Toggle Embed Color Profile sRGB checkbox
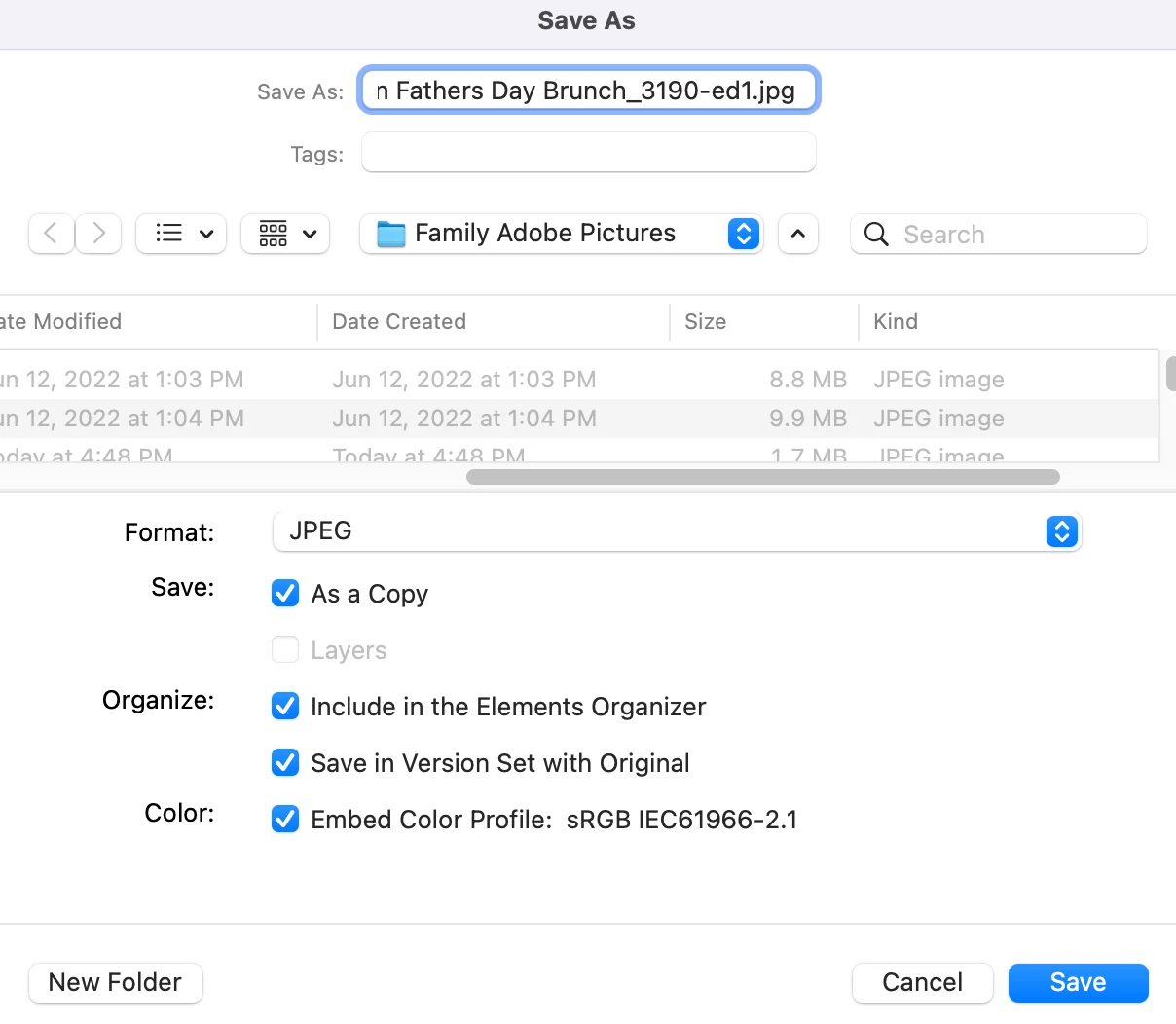The width and height of the screenshot is (1176, 1024). point(285,819)
